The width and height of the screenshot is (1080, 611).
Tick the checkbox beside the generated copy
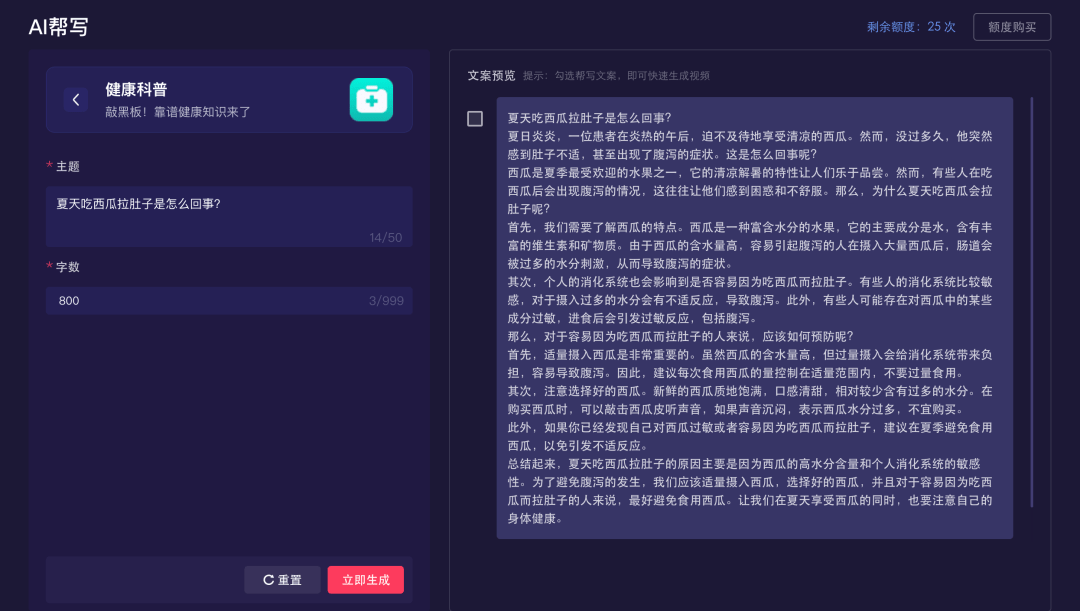coord(475,118)
